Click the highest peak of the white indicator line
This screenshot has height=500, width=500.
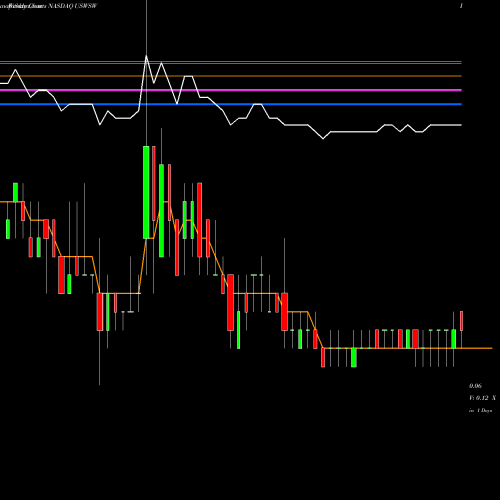[x=146, y=56]
